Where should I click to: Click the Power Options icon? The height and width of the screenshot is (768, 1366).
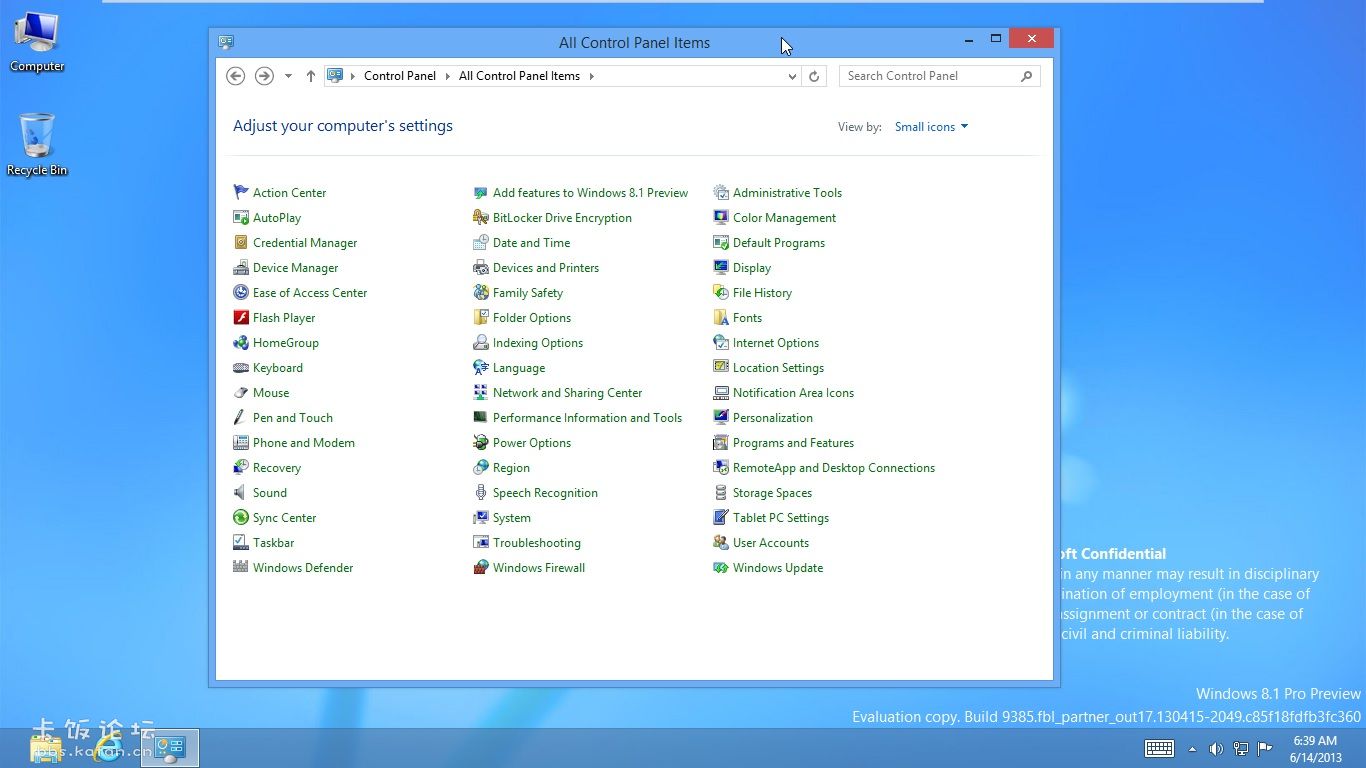point(480,442)
